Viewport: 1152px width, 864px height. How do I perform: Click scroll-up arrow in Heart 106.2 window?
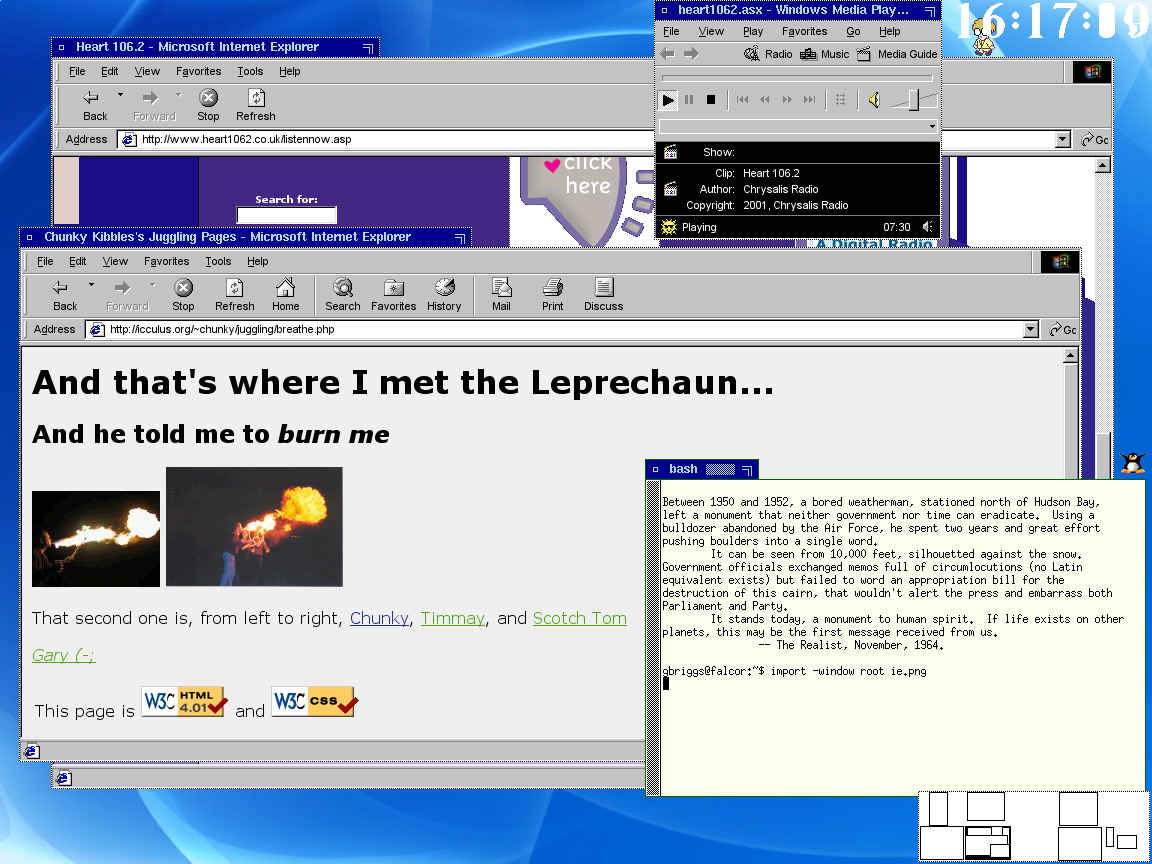[x=1102, y=166]
